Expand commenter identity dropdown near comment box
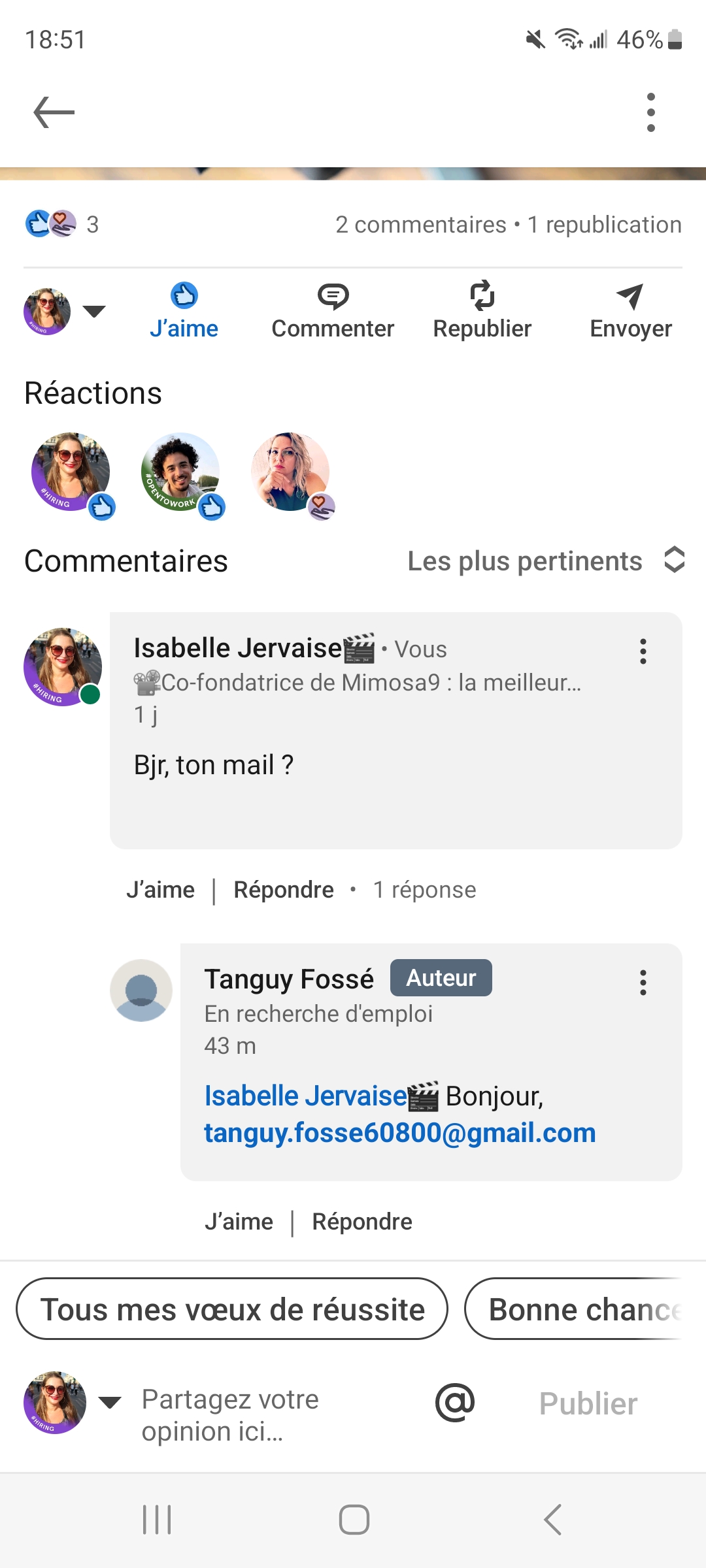 pyautogui.click(x=110, y=1402)
